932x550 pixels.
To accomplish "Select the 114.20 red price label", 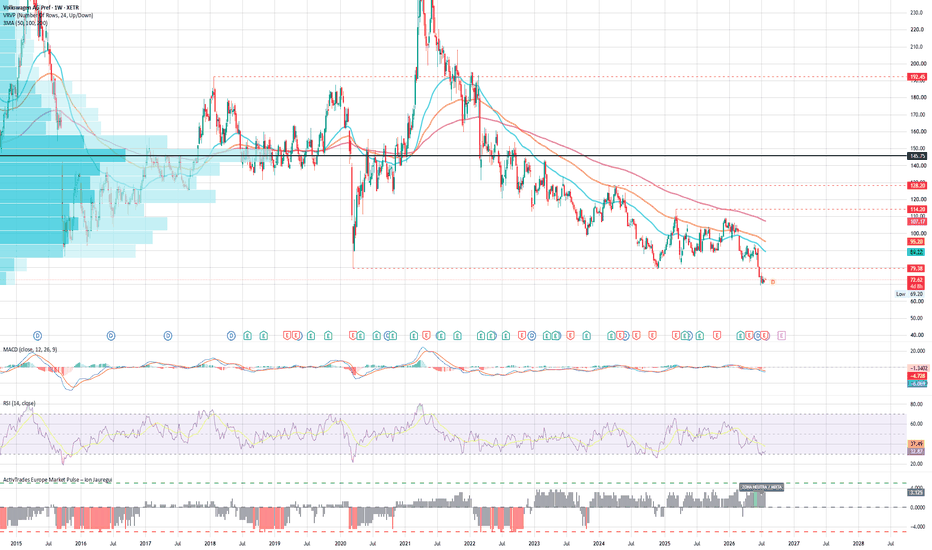I will point(917,209).
